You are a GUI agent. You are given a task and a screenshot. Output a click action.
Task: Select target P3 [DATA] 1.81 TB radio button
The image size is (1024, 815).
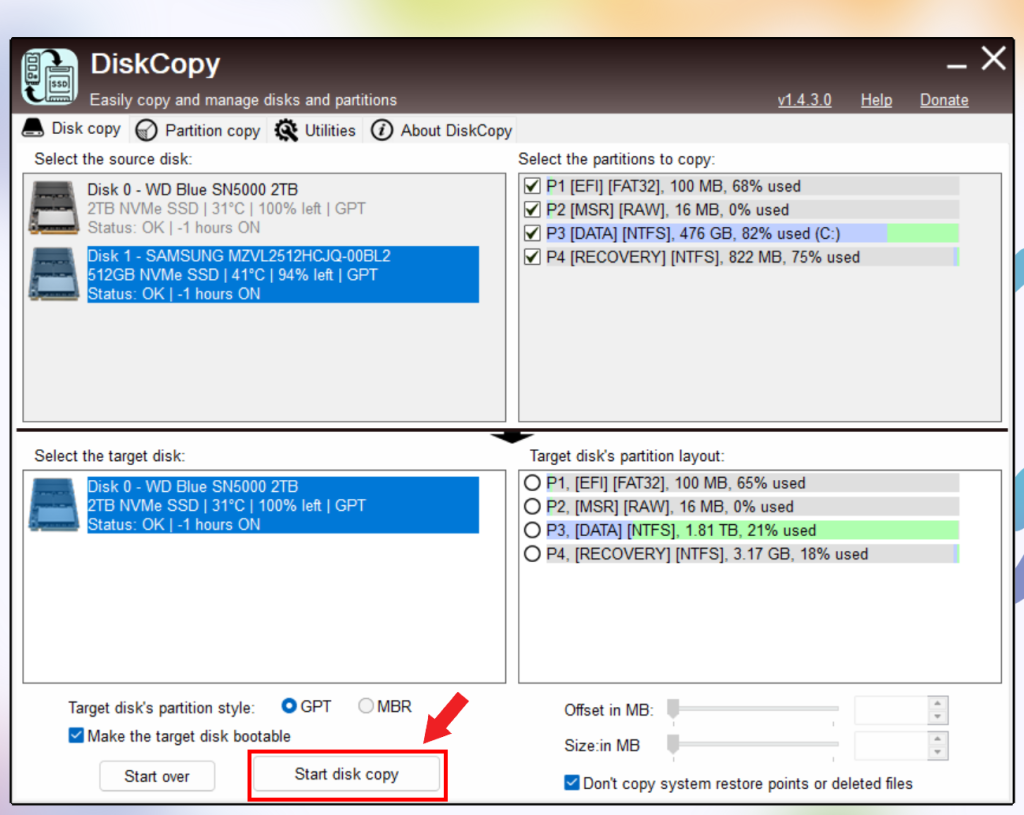pyautogui.click(x=532, y=530)
